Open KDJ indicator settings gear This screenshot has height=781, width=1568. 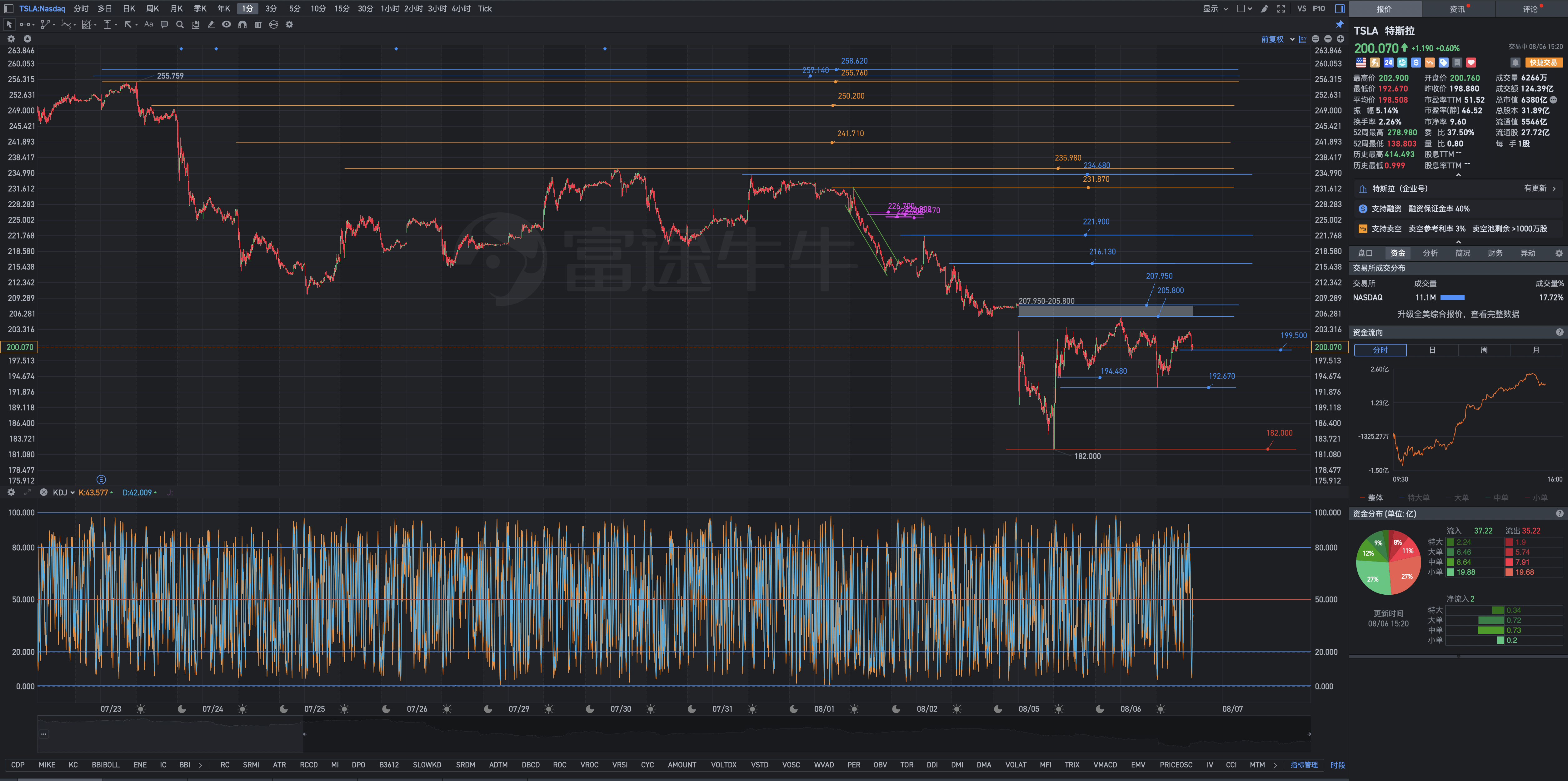click(x=11, y=492)
